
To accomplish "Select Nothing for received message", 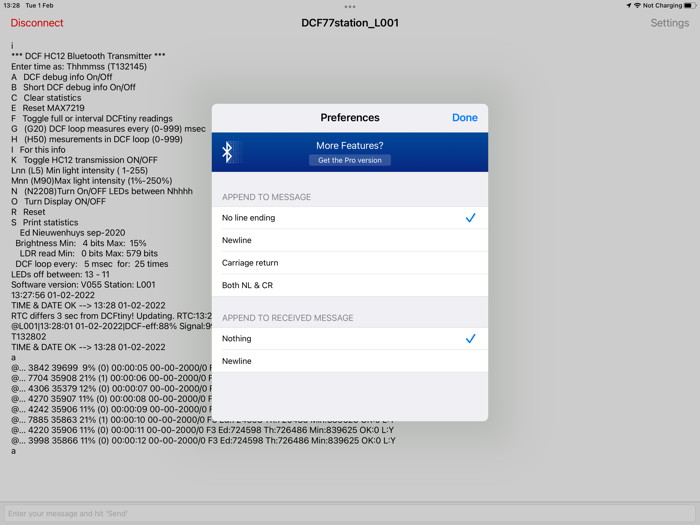I will coord(350,338).
